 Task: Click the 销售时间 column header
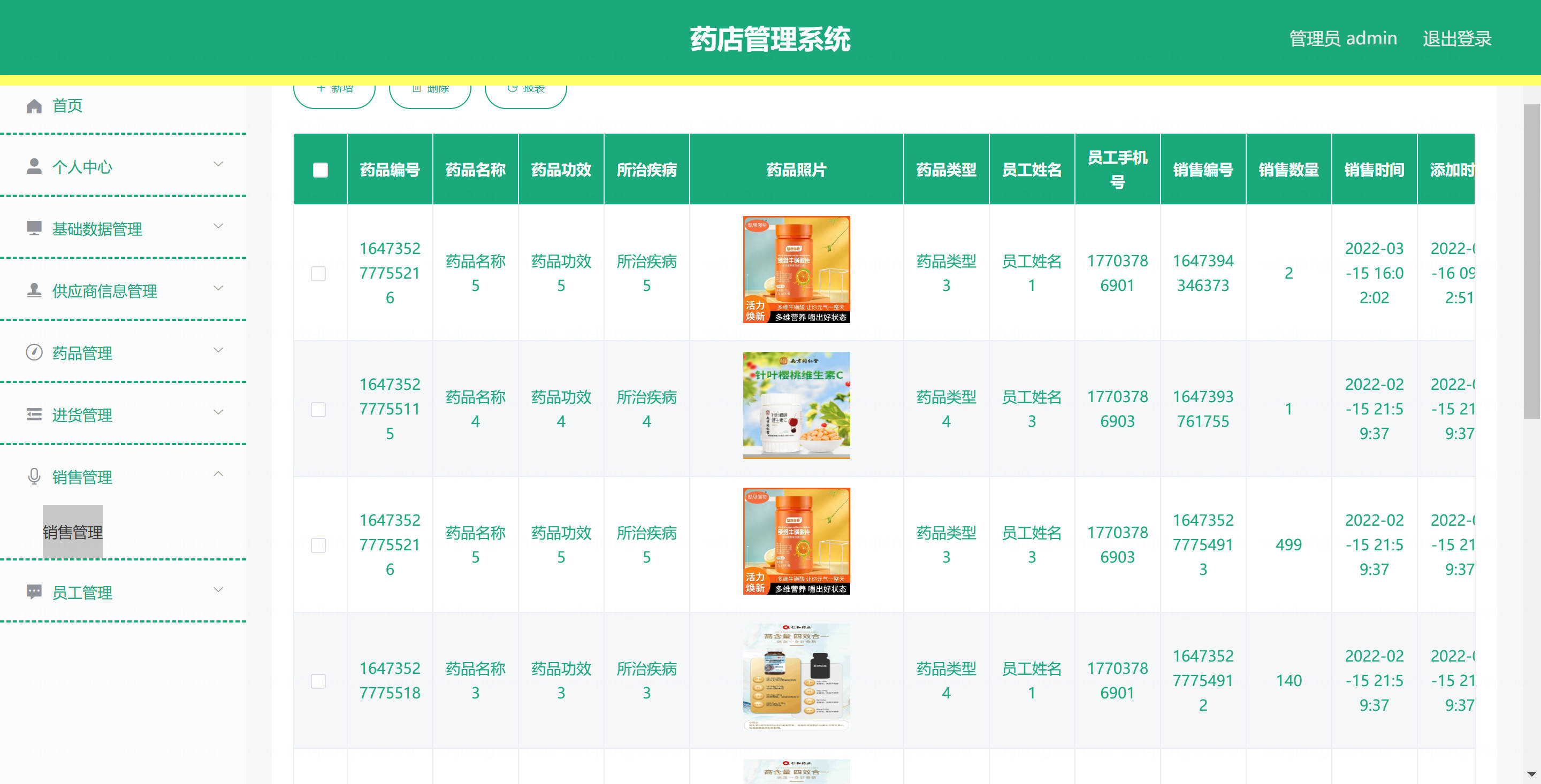pos(1374,170)
